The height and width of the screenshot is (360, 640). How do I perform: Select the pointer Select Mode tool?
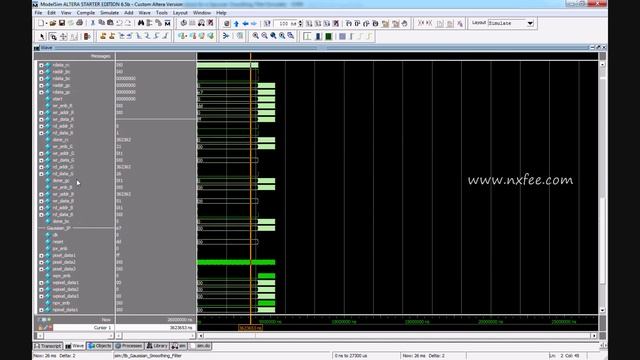click(42, 37)
